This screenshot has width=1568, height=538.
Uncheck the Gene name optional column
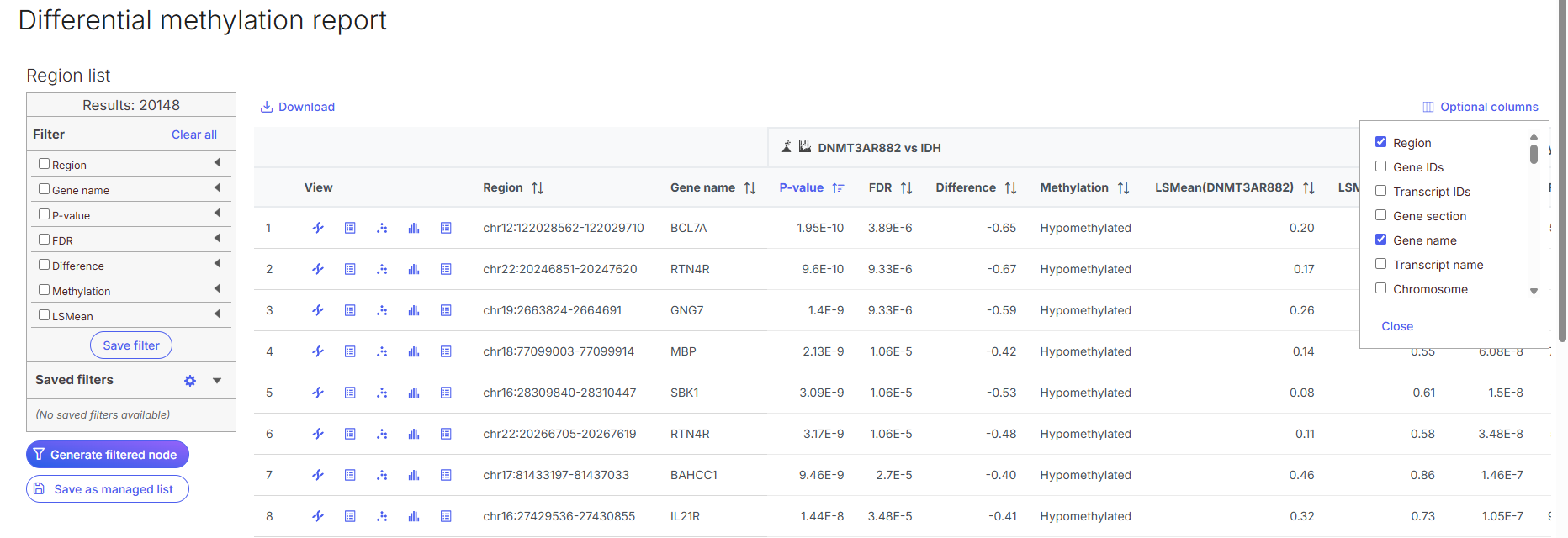[1380, 240]
